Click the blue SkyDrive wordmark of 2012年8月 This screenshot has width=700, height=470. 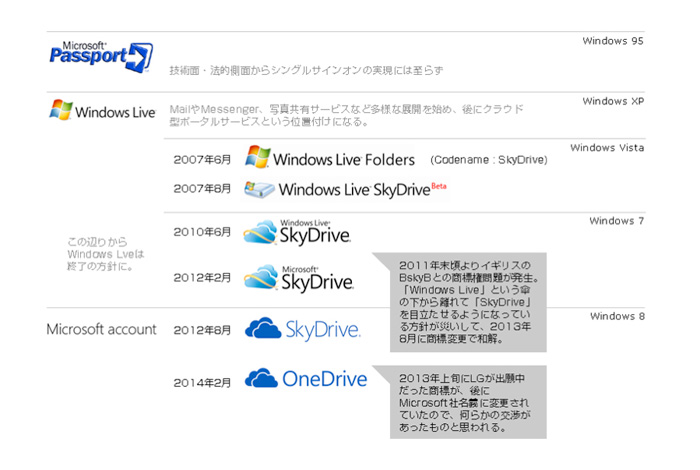coord(323,329)
